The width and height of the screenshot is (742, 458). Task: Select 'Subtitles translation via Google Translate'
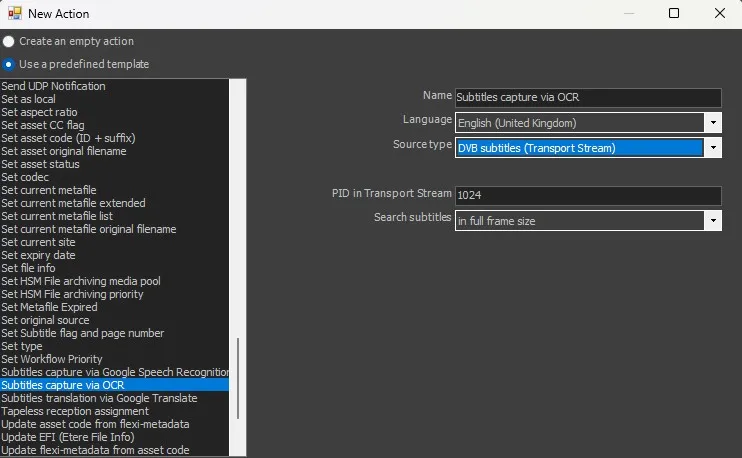tap(99, 398)
